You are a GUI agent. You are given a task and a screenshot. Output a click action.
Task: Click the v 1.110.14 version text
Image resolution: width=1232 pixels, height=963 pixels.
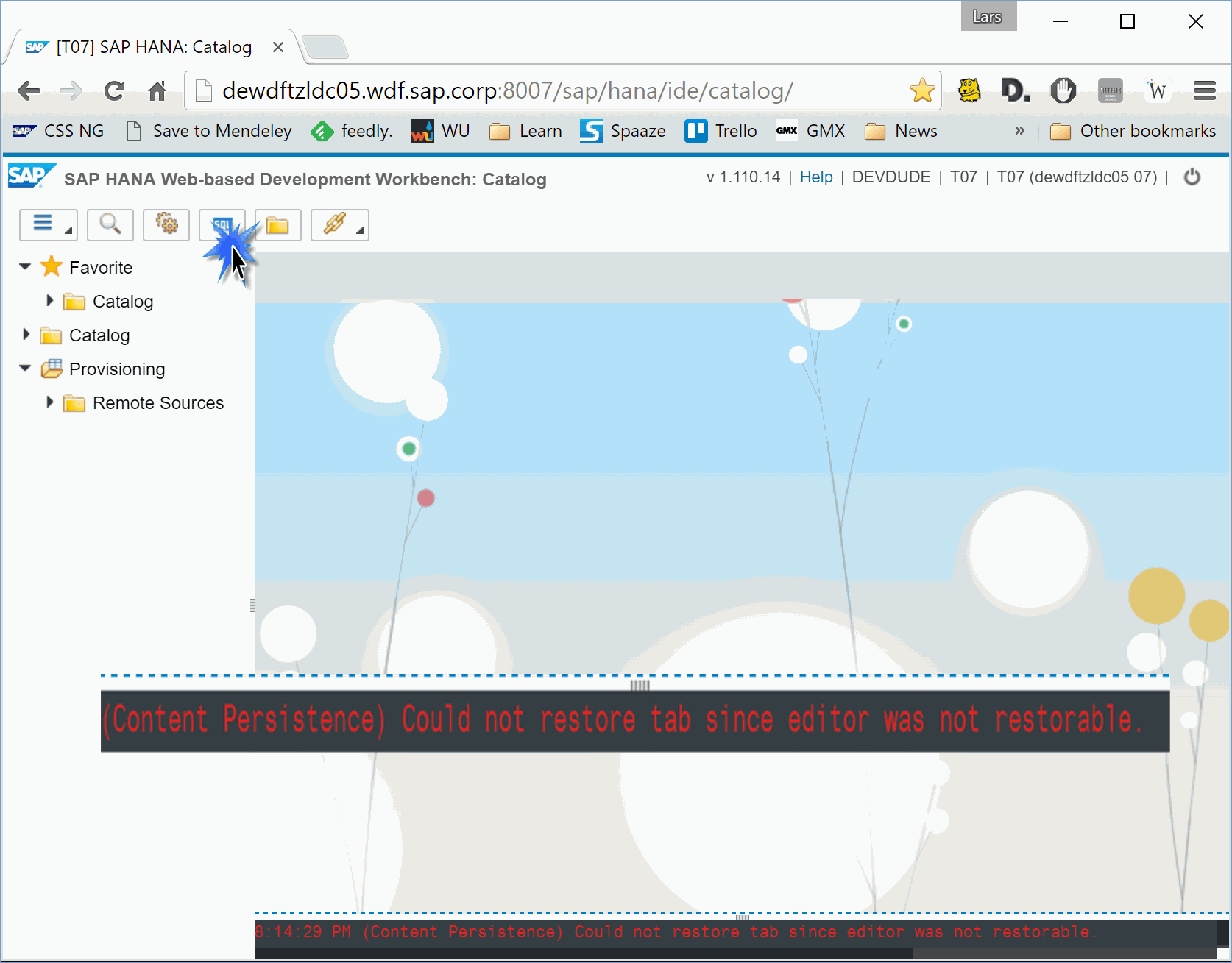(743, 177)
